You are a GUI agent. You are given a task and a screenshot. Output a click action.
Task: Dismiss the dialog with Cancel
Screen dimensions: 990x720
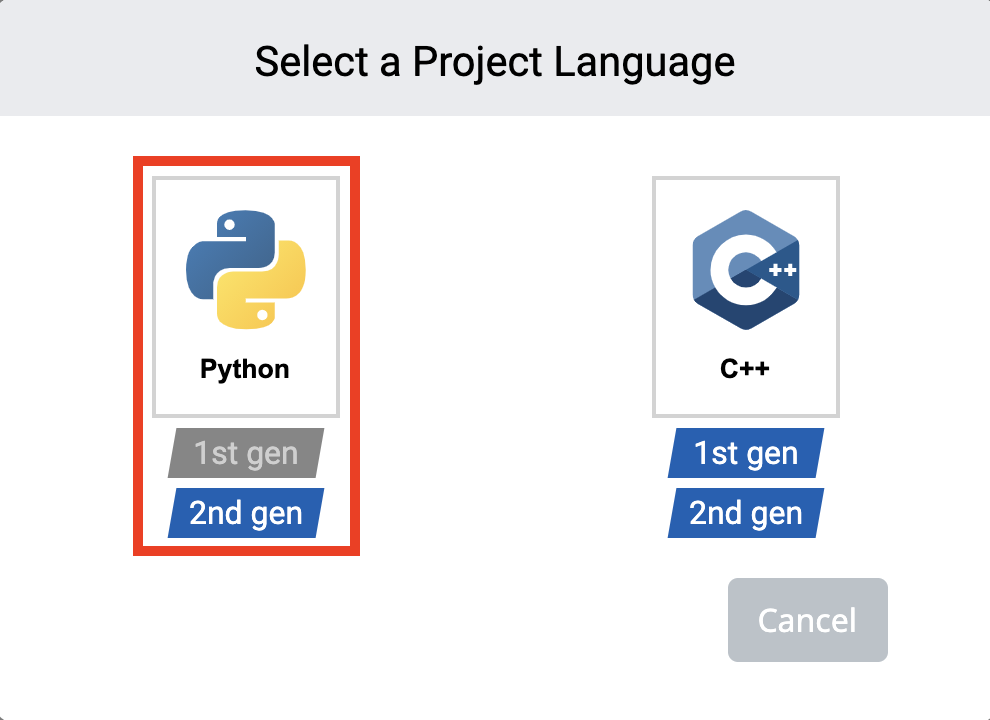807,619
